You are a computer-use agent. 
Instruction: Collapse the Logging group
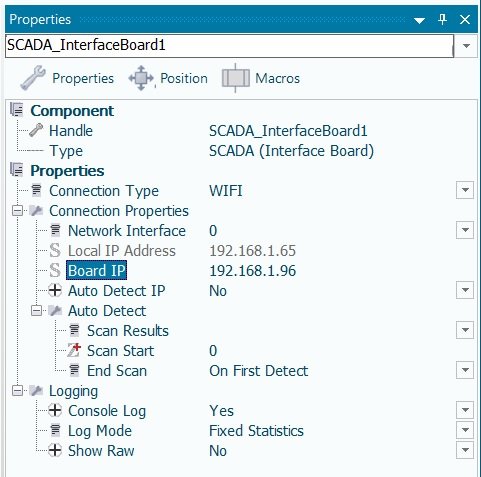(17, 391)
